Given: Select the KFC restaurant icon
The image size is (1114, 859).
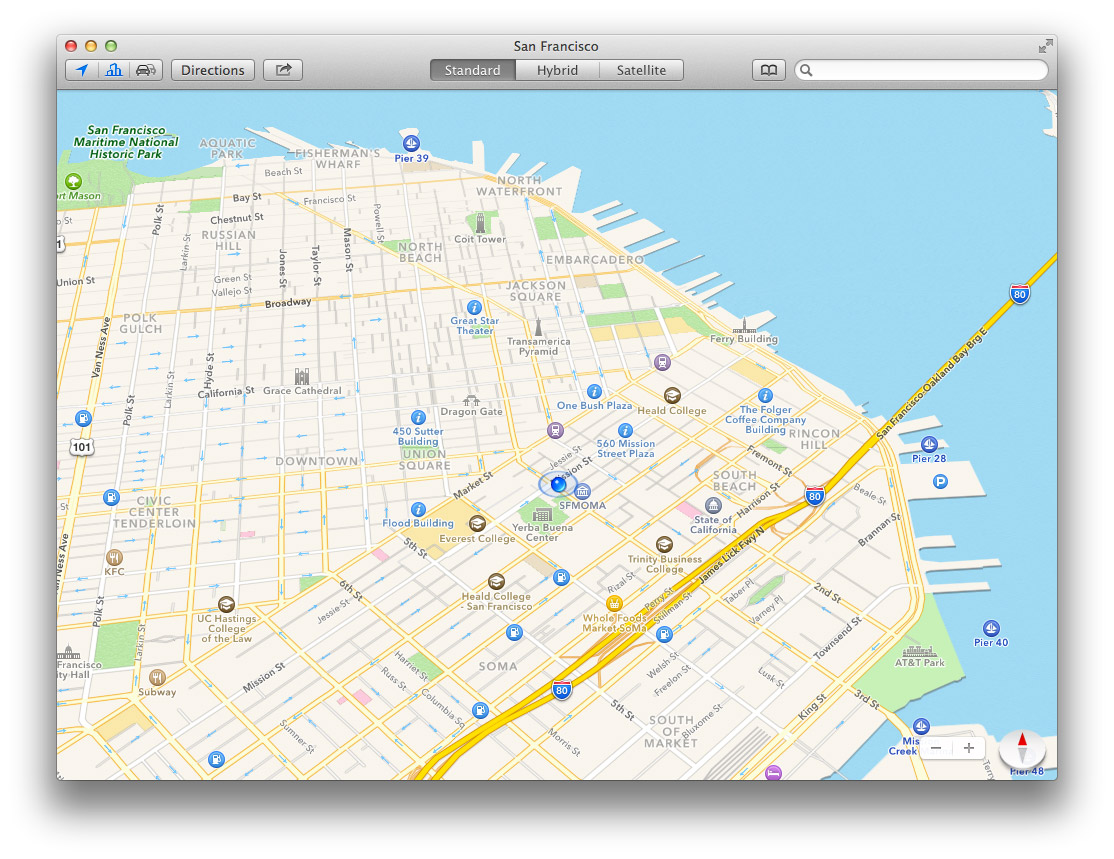Looking at the screenshot, I should 114,557.
